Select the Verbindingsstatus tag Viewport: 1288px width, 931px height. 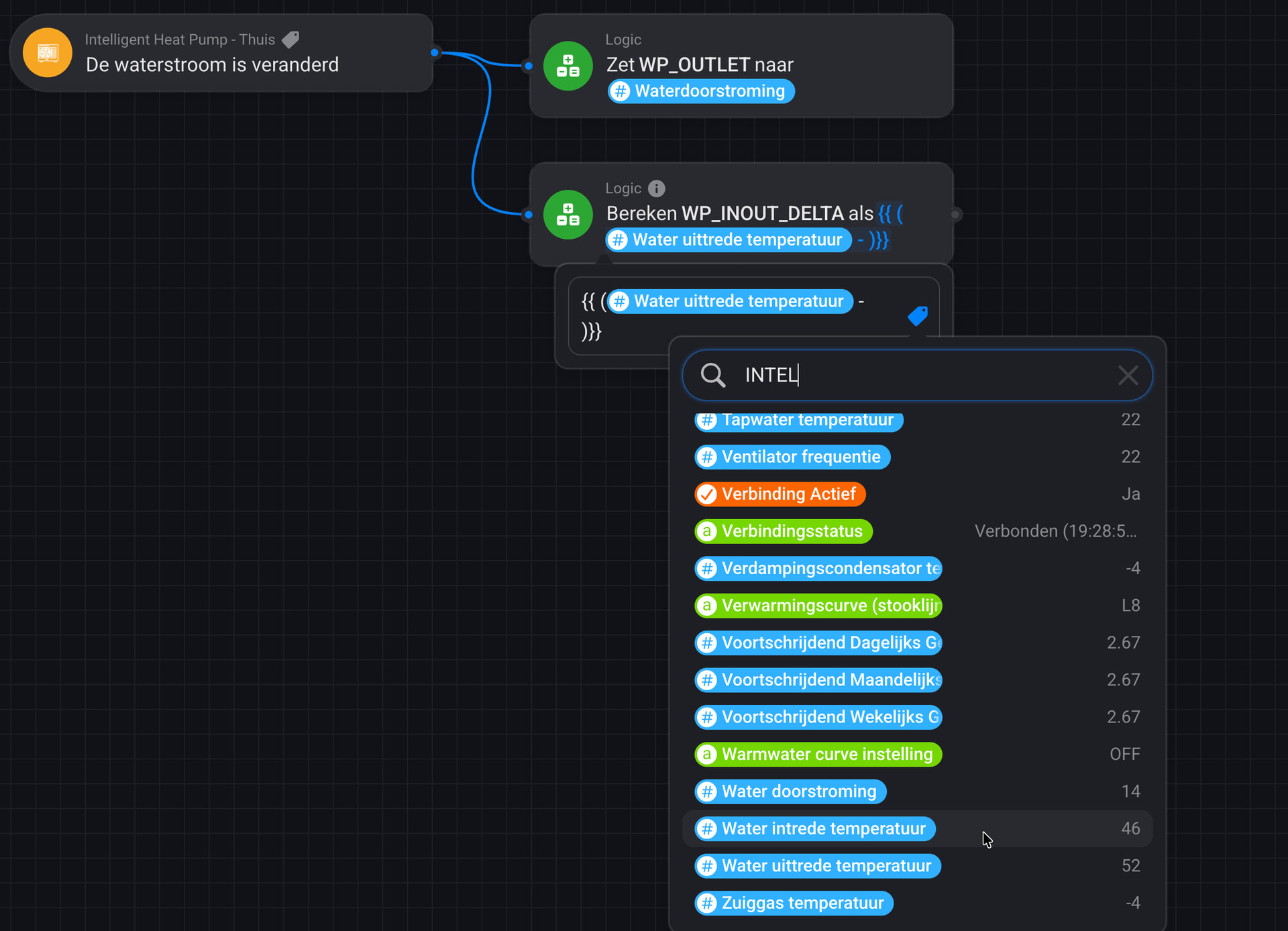pos(783,531)
